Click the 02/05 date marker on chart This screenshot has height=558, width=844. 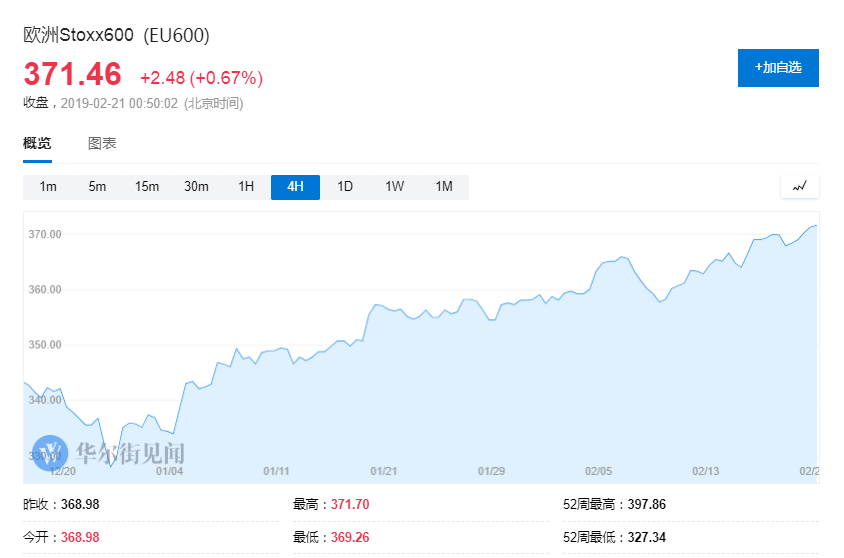(599, 471)
